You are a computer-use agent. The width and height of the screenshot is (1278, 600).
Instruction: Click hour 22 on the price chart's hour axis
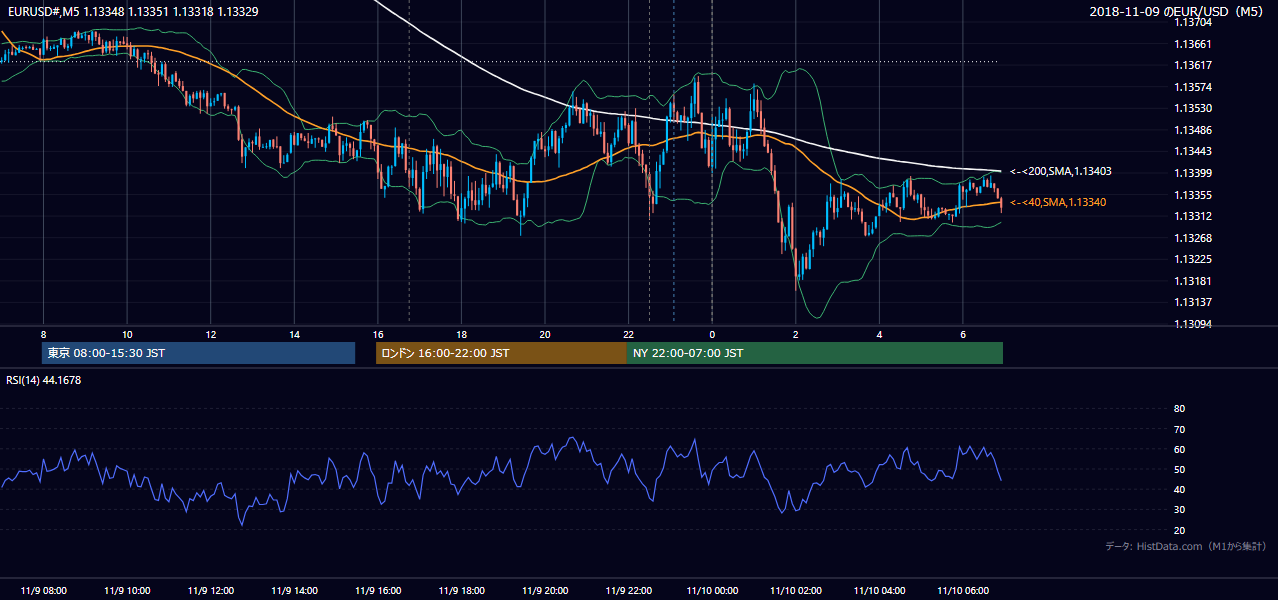628,334
